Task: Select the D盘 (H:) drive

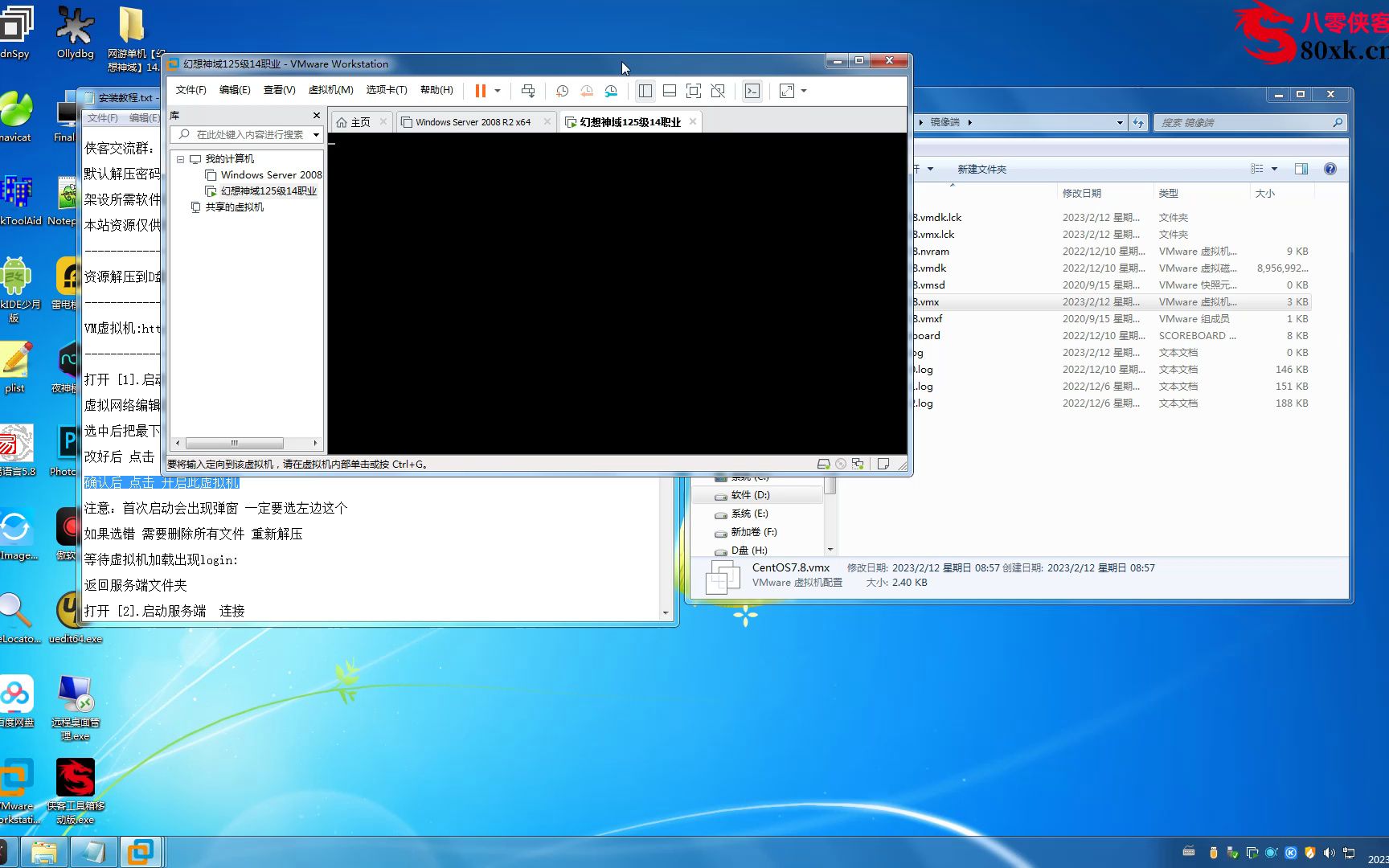Action: coord(749,551)
